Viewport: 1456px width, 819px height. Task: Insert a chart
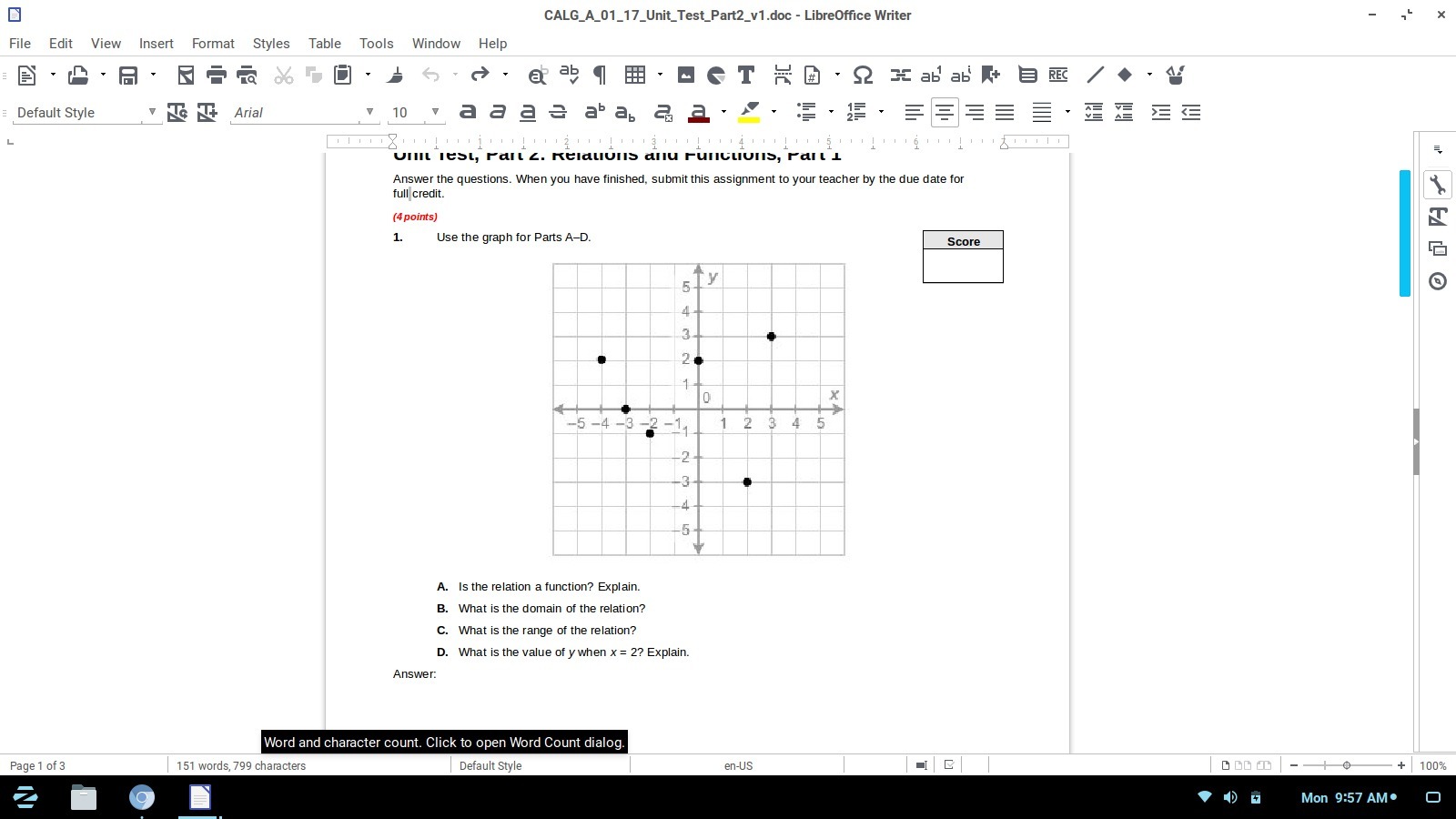point(716,76)
